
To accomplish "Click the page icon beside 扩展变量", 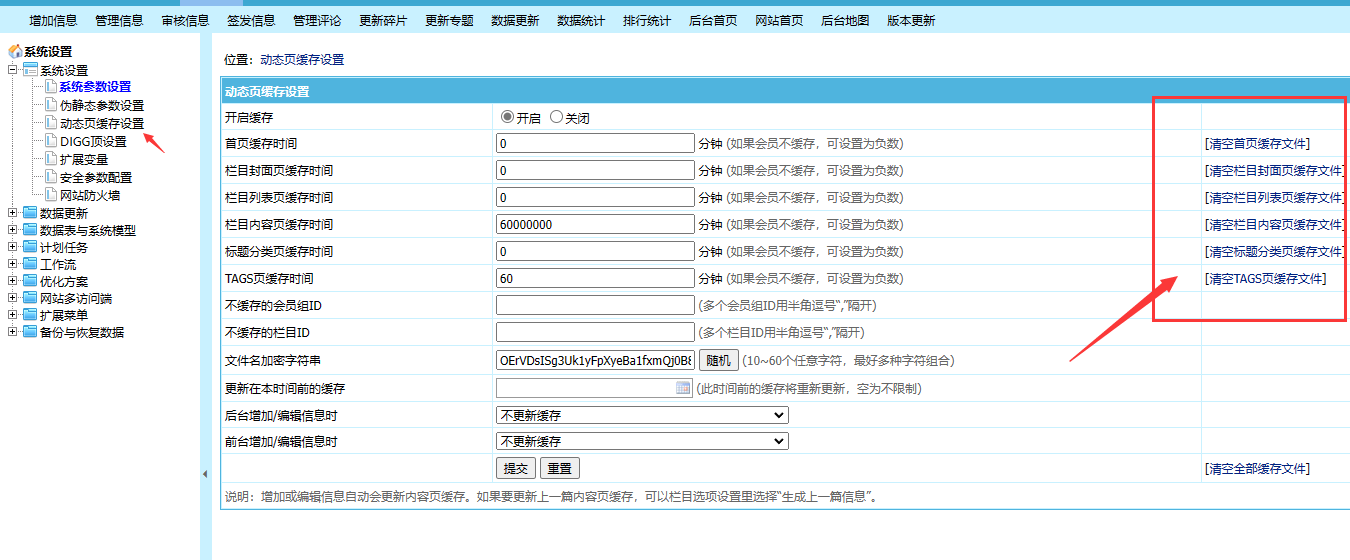I will (x=51, y=159).
